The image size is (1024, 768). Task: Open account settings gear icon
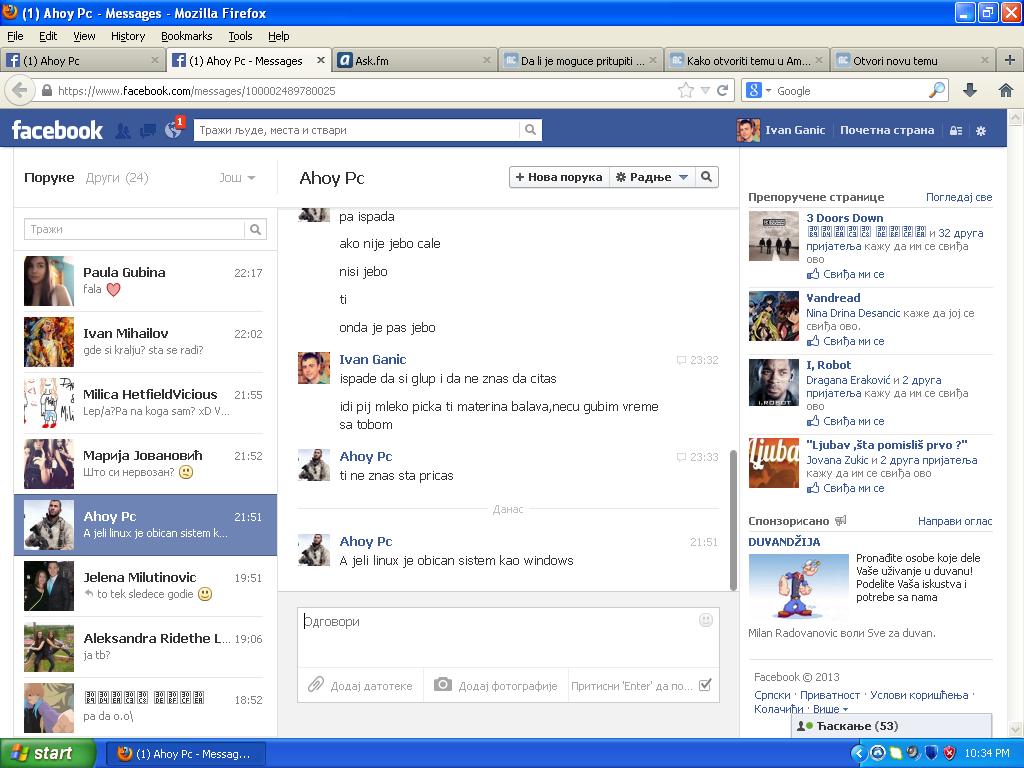(981, 131)
